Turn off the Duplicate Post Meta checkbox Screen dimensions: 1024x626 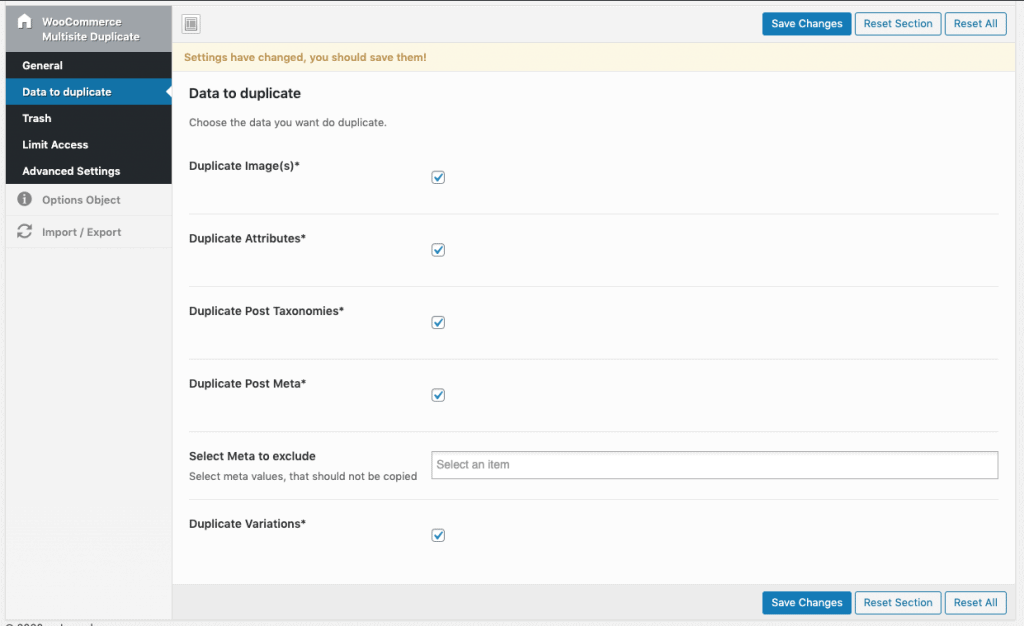438,395
